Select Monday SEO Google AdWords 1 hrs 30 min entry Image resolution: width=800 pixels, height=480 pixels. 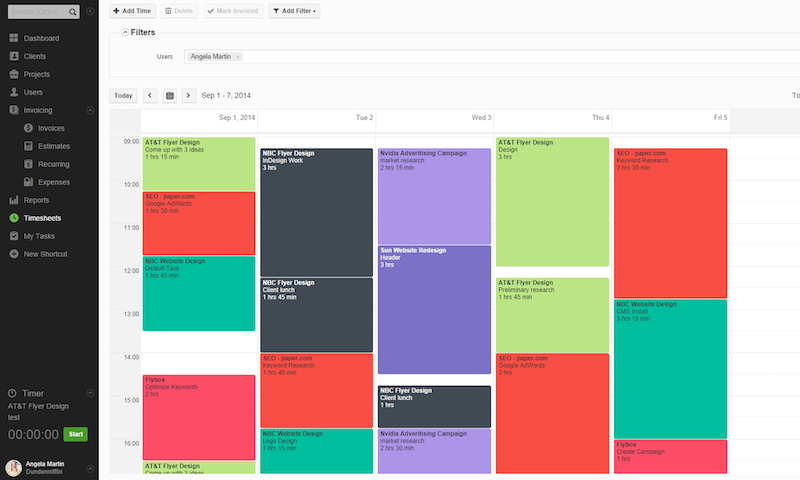pyautogui.click(x=199, y=223)
